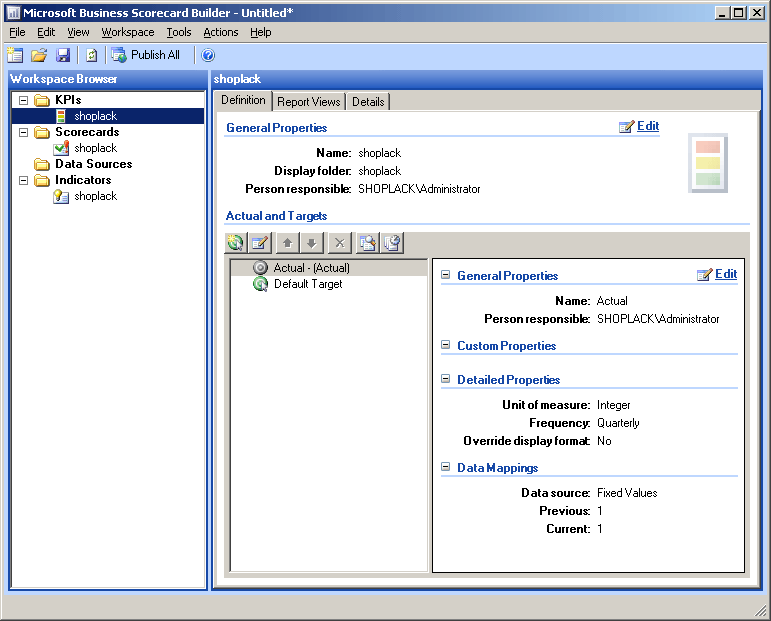Select the Actual - (Actual) list row
Screen dimensions: 771x621
click(329, 268)
